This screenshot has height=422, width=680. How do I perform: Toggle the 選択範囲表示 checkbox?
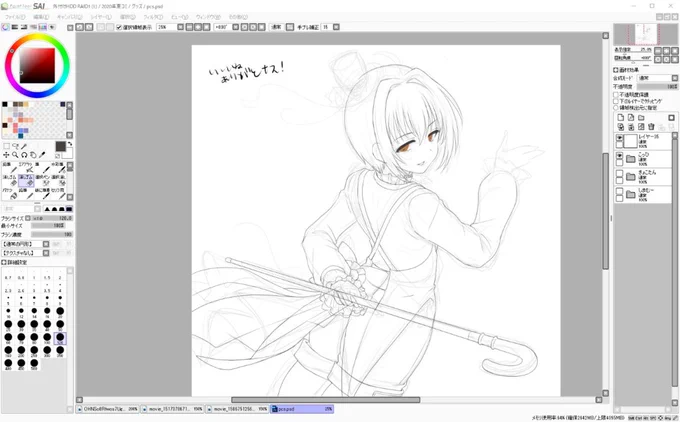coord(119,27)
